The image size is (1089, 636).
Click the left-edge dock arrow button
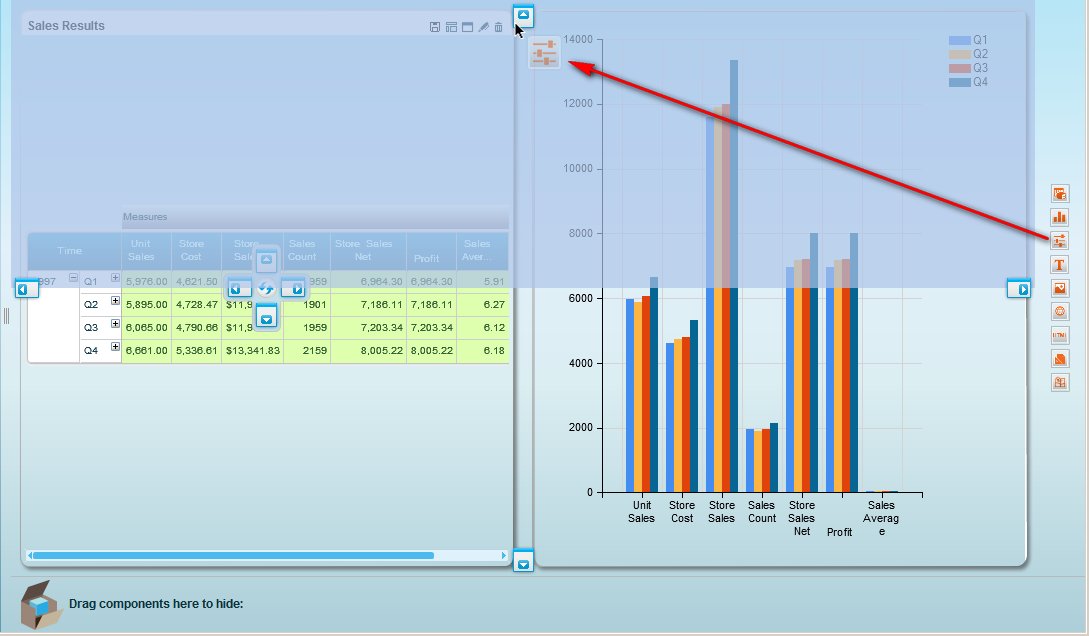coord(27,289)
